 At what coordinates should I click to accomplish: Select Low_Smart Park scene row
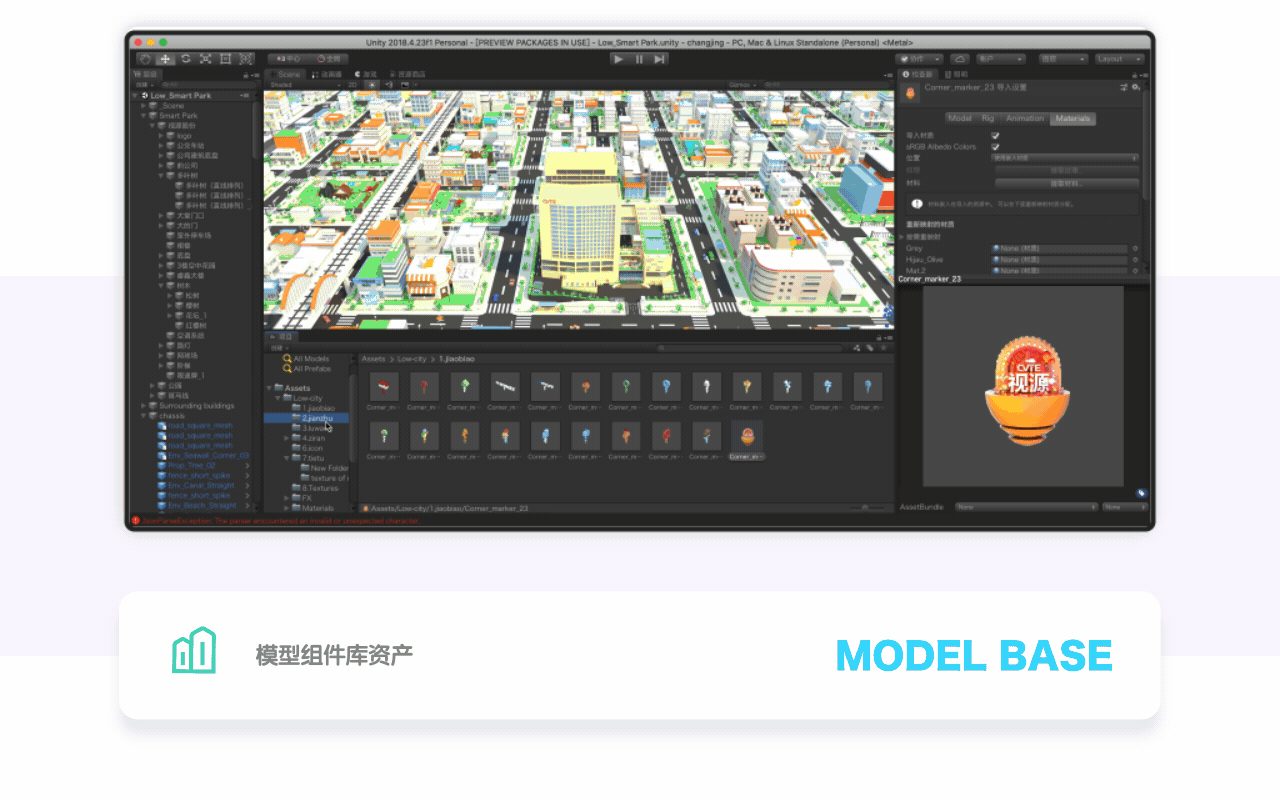coord(192,95)
